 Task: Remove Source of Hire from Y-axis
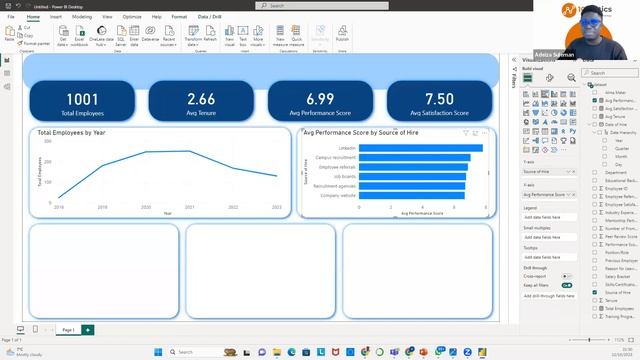[x=573, y=172]
